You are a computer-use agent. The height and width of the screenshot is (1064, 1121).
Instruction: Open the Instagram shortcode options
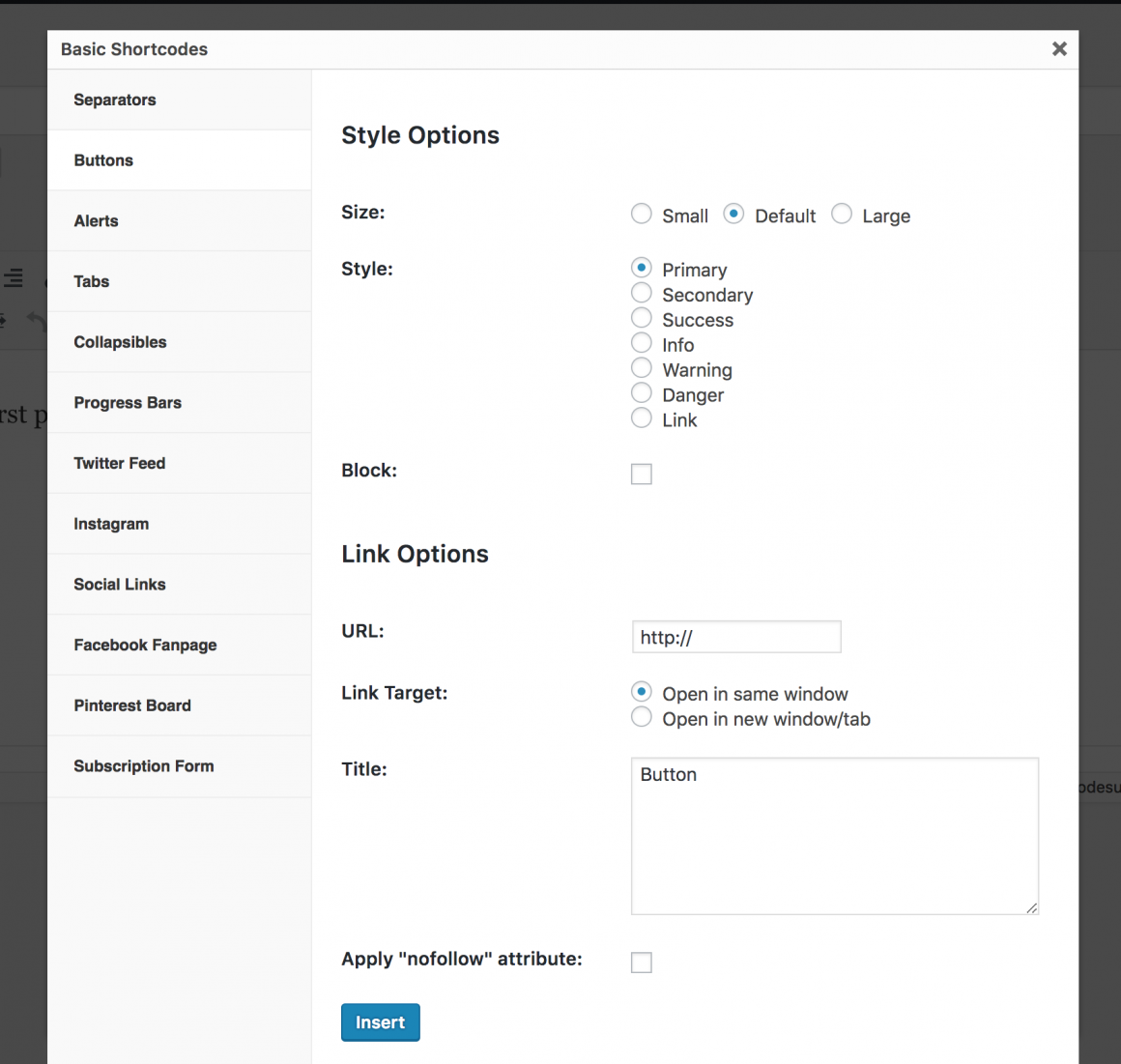tap(111, 523)
